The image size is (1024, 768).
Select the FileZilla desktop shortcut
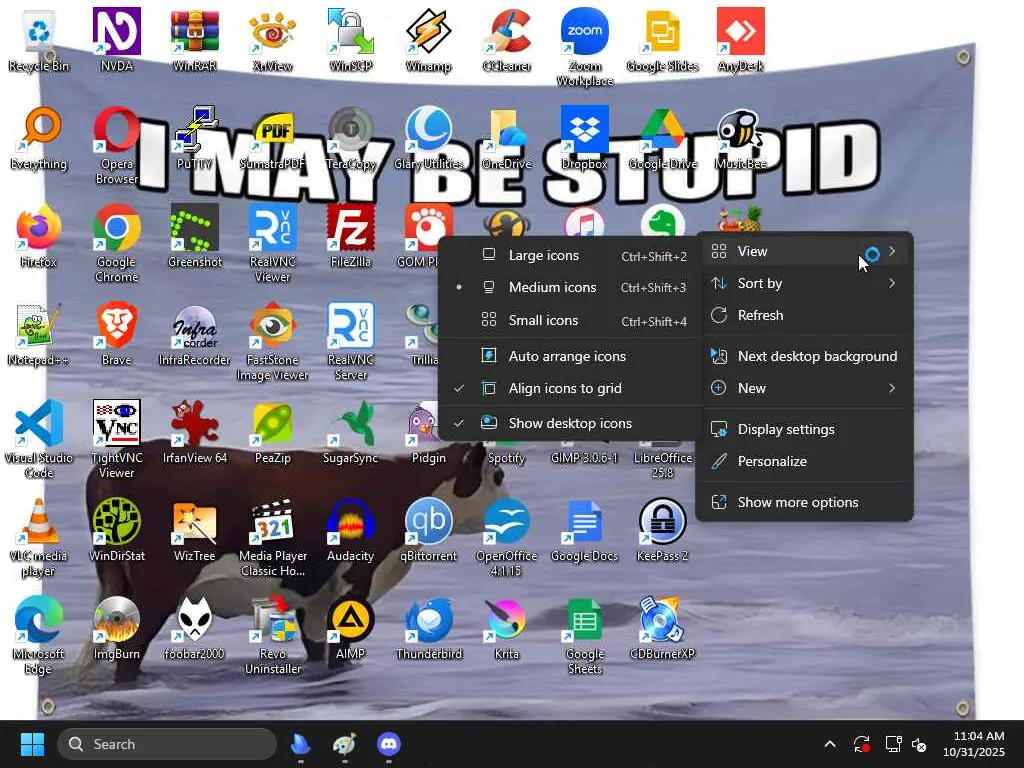point(351,236)
